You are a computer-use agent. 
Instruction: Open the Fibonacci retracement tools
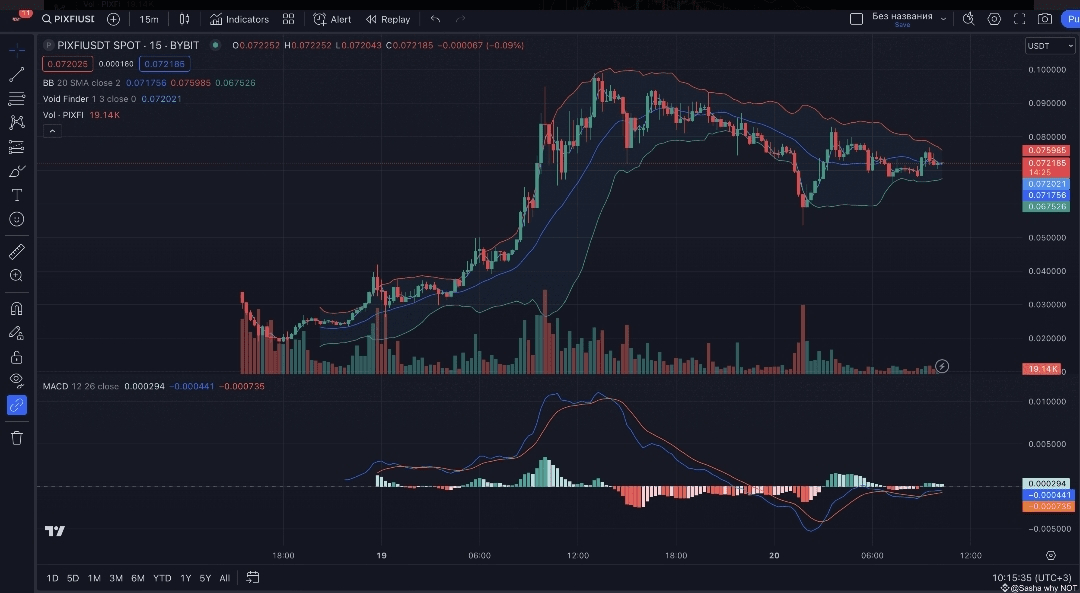17,98
